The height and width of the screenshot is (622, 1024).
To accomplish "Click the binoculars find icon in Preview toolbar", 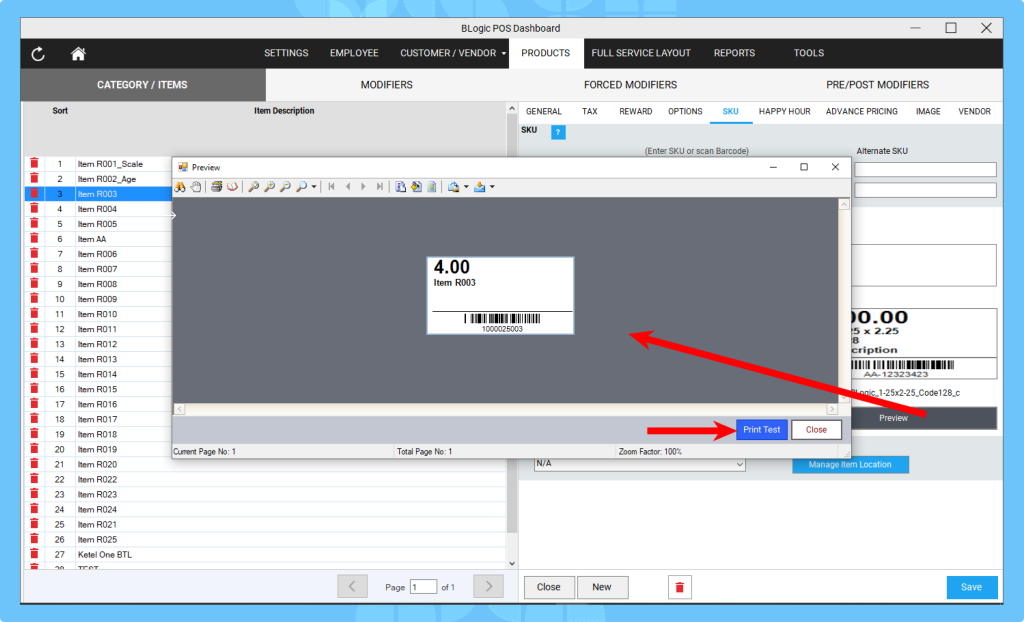I will click(x=180, y=187).
